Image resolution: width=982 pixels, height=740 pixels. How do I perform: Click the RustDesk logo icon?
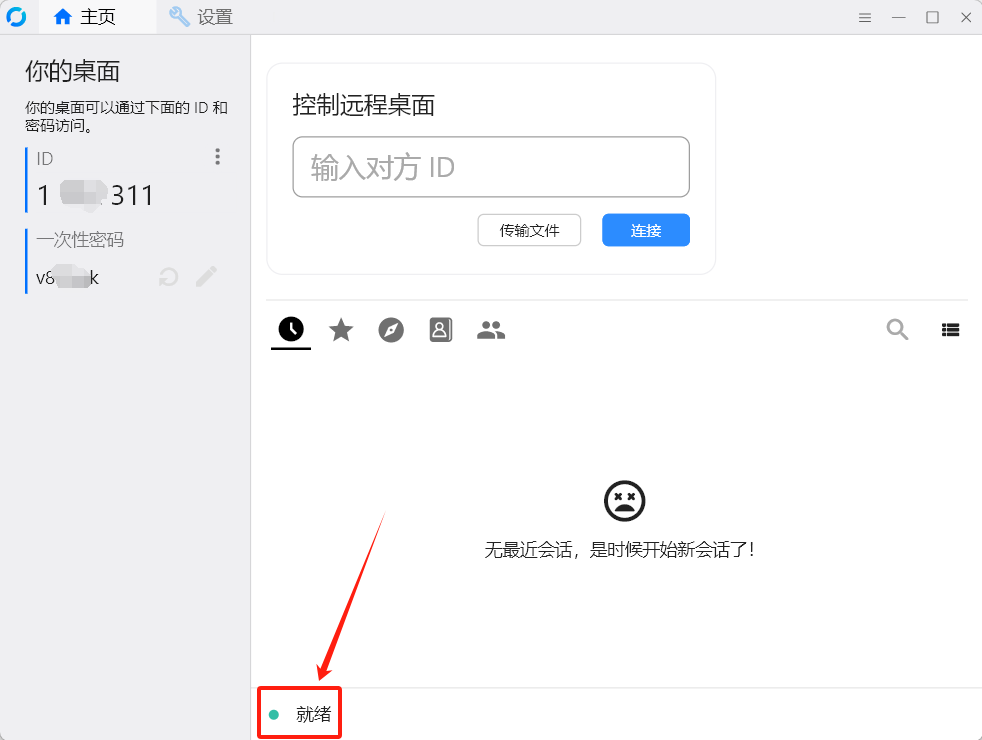coord(16,17)
